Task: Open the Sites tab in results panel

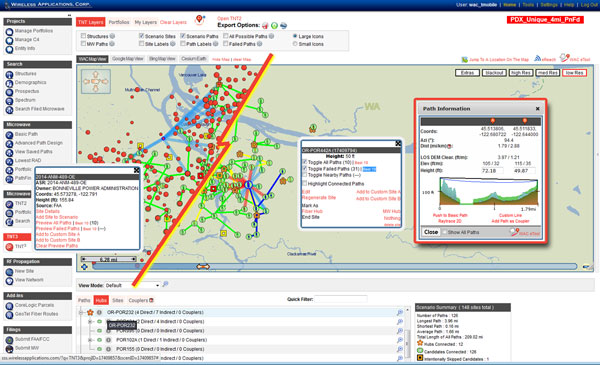Action: [118, 300]
